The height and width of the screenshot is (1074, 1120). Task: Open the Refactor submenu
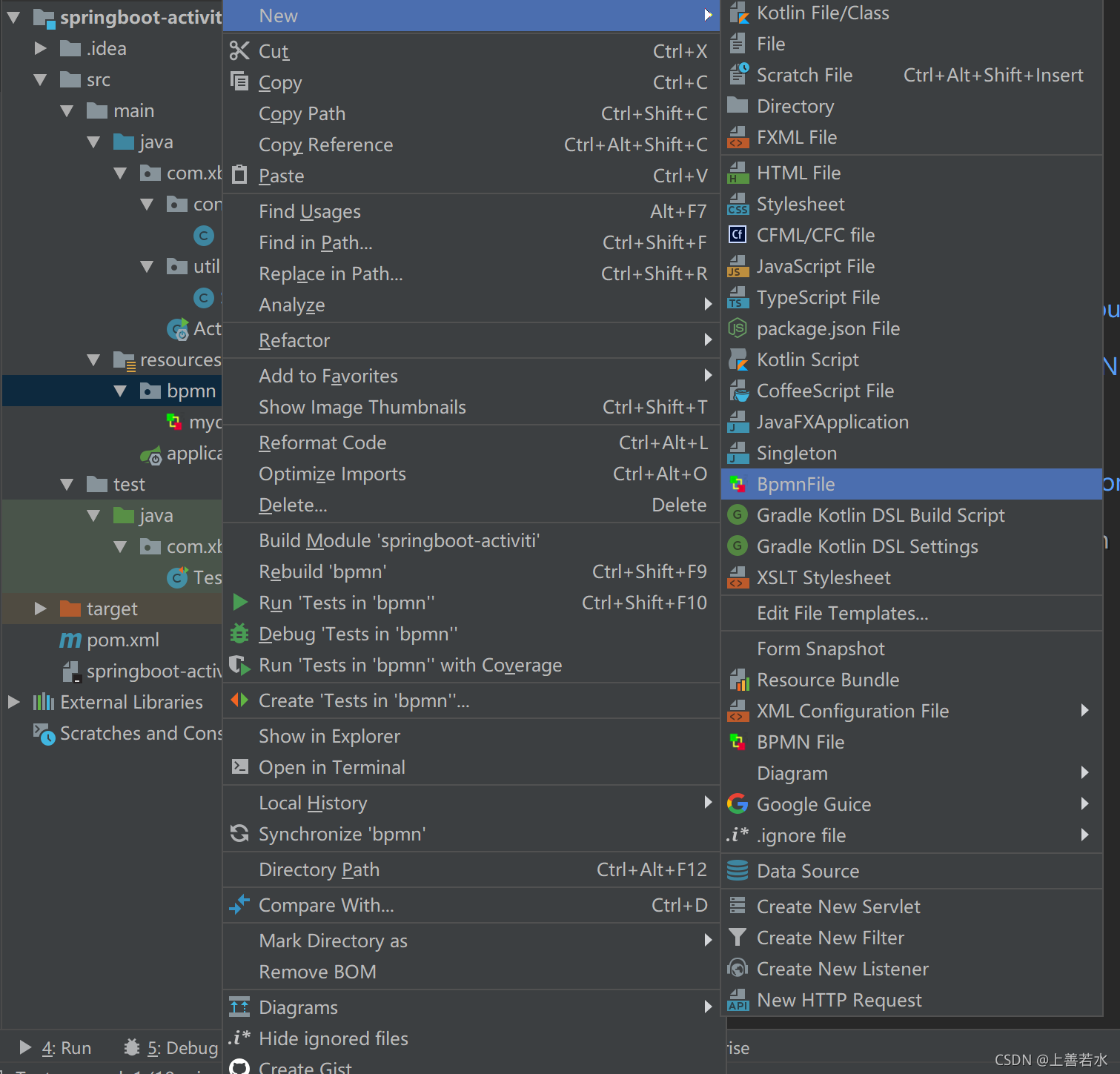[x=294, y=340]
